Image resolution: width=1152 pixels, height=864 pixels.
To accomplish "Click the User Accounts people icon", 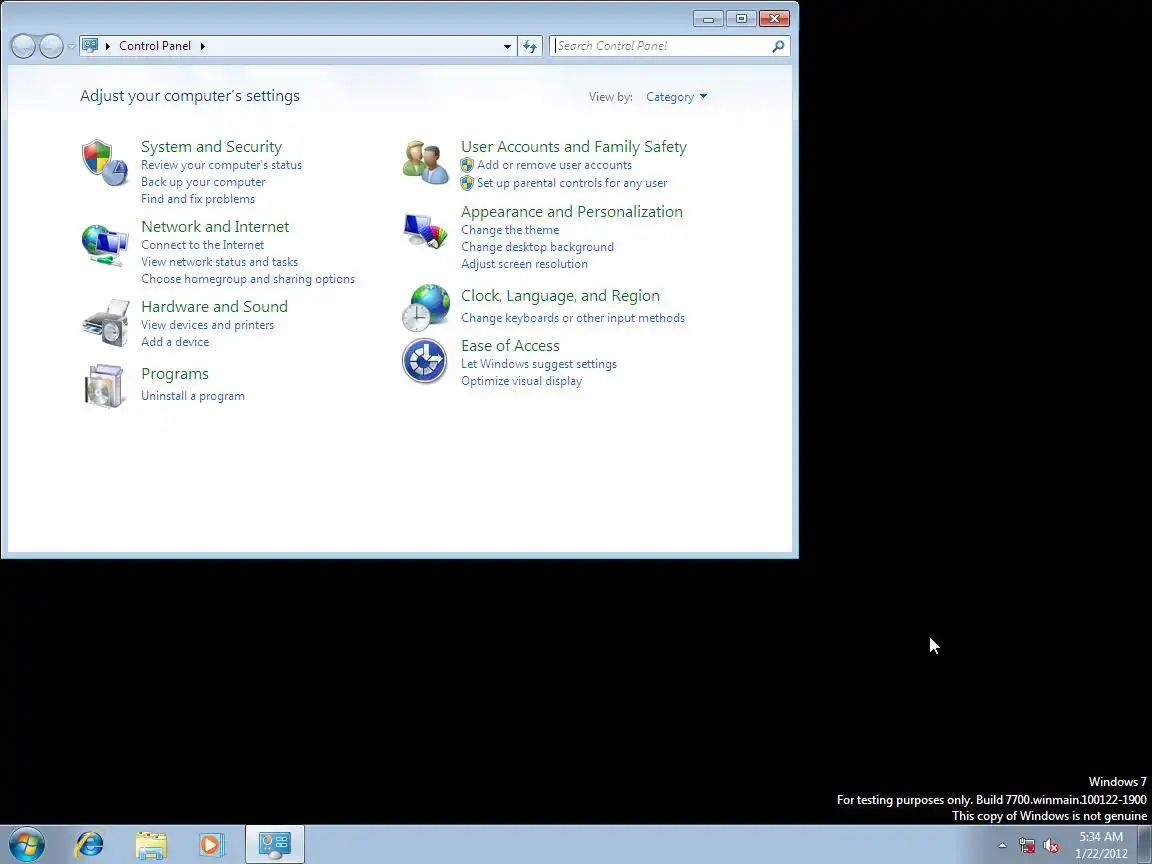I will [x=425, y=162].
